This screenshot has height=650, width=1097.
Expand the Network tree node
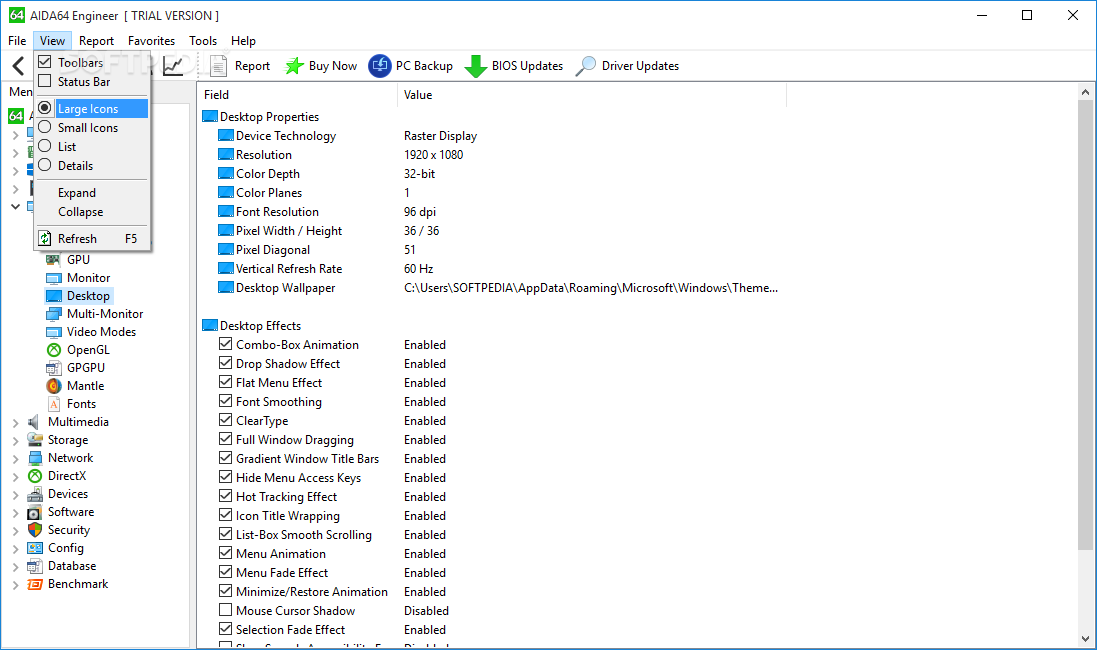pyautogui.click(x=15, y=459)
